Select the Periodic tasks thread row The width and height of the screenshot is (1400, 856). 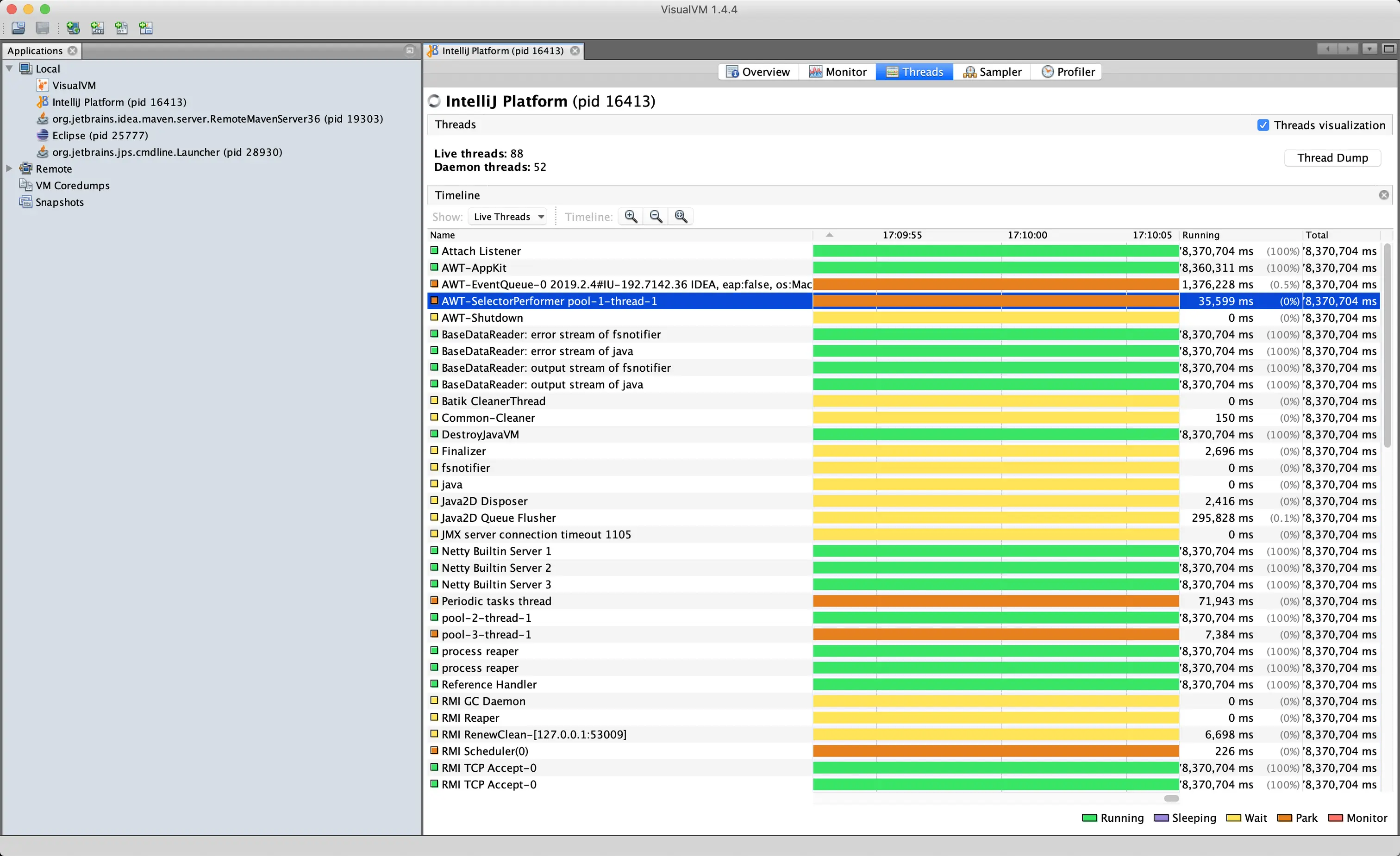coord(496,601)
